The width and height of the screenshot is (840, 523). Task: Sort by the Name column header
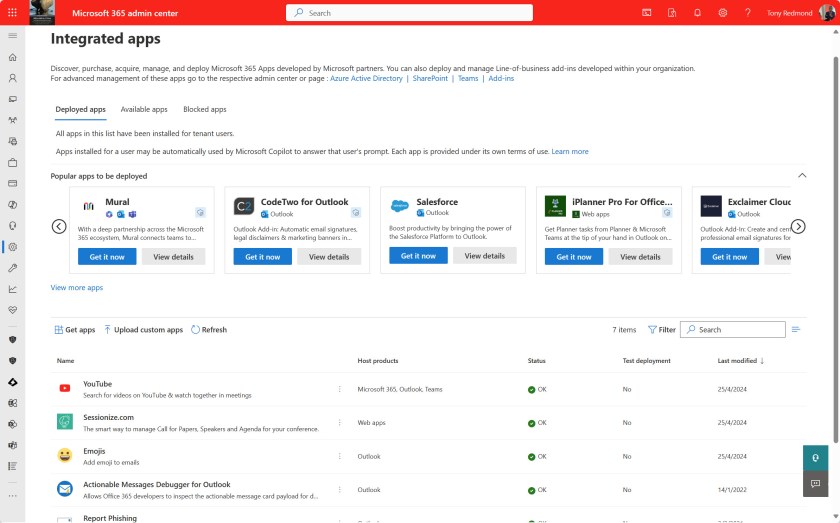coord(65,361)
